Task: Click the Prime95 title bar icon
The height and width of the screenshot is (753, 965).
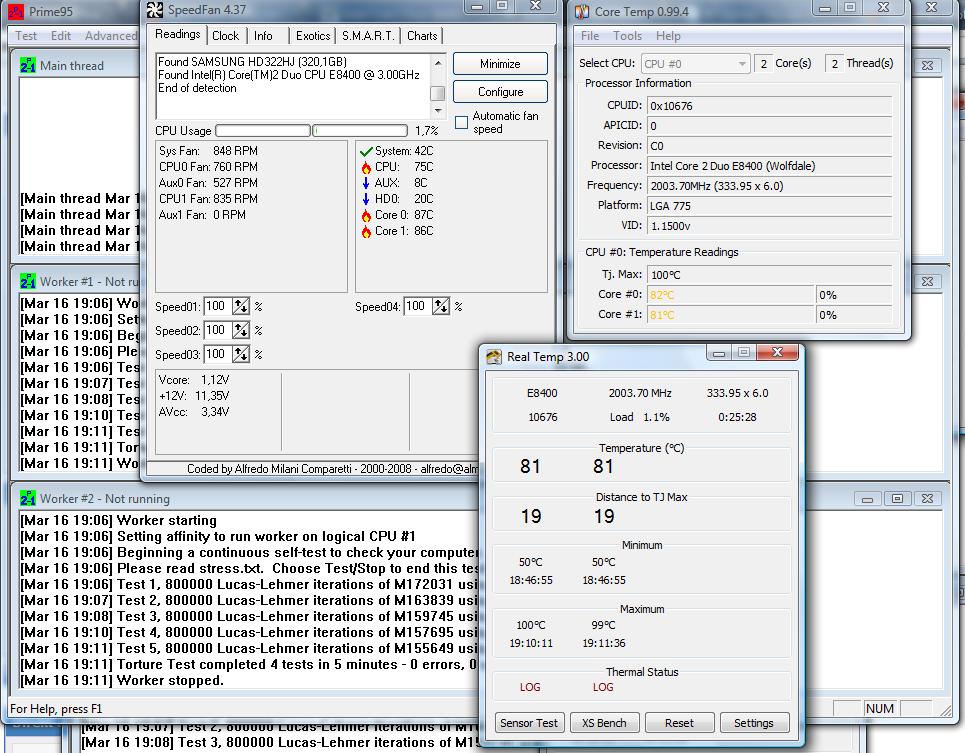Action: pos(15,12)
